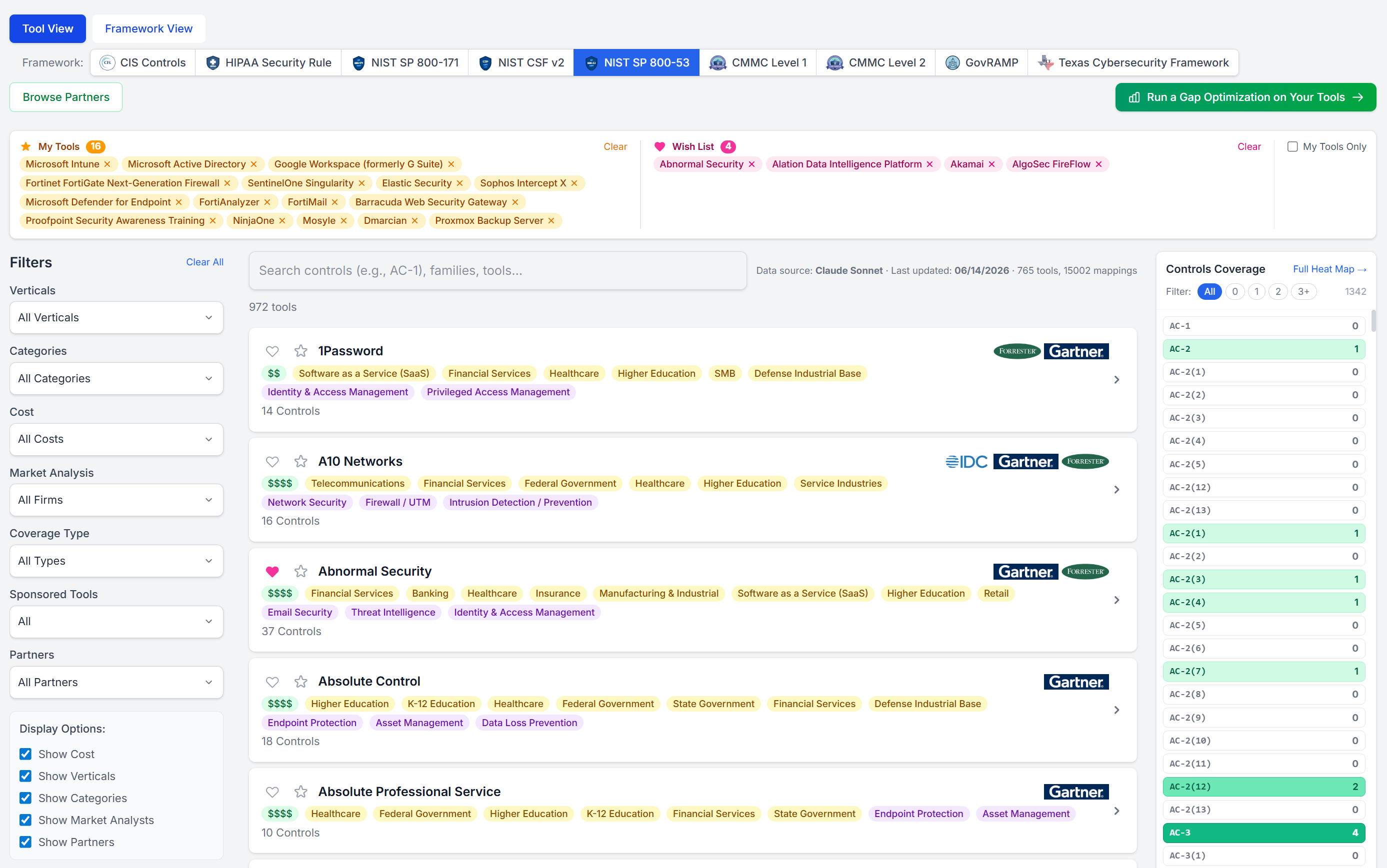This screenshot has width=1387, height=868.
Task: Open the All Types coverage dropdown
Action: 116,561
